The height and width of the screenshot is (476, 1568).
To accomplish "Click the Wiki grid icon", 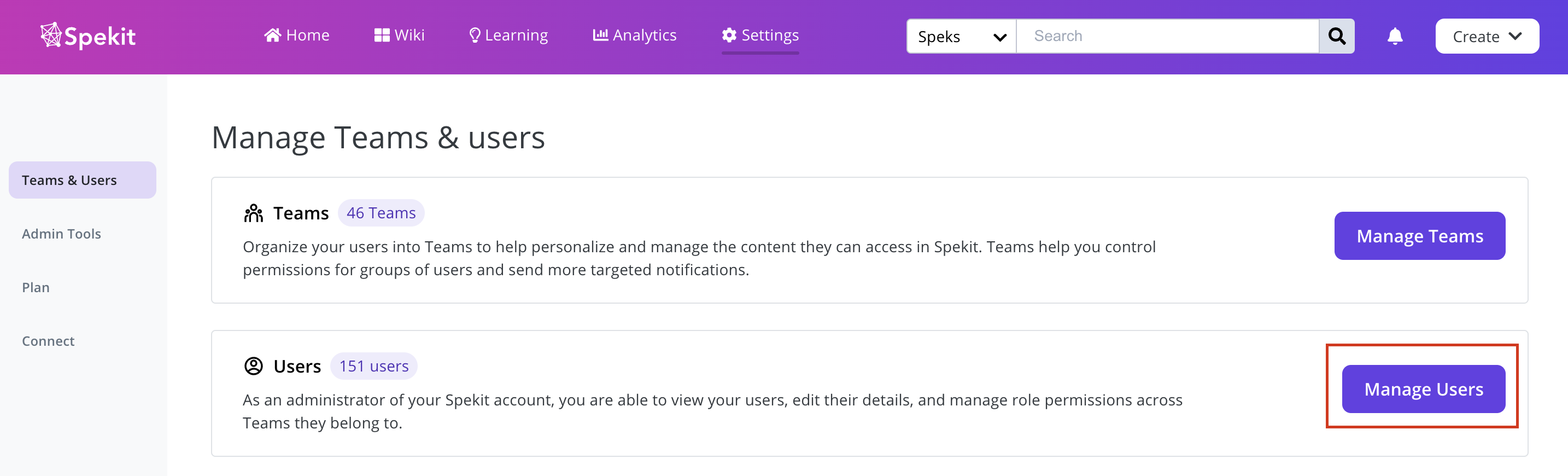I will click(x=382, y=36).
